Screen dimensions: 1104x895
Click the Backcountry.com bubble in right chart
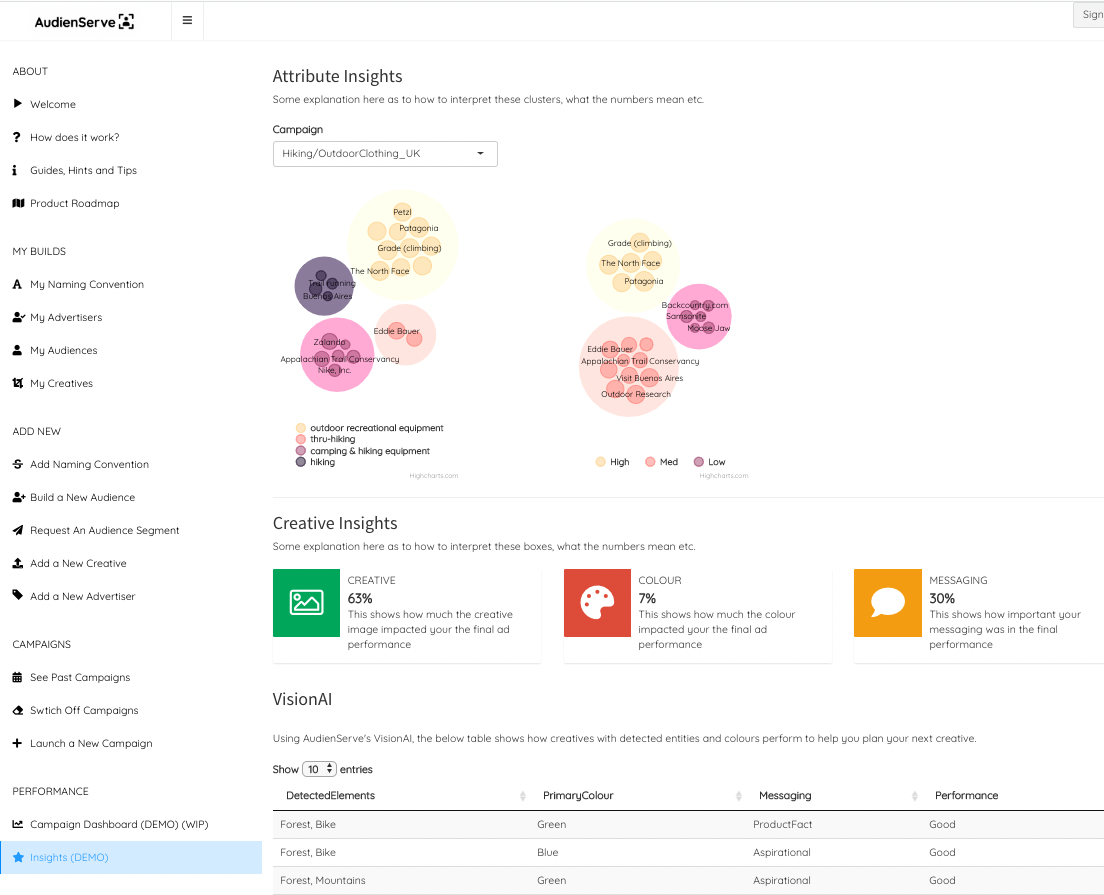click(x=695, y=305)
